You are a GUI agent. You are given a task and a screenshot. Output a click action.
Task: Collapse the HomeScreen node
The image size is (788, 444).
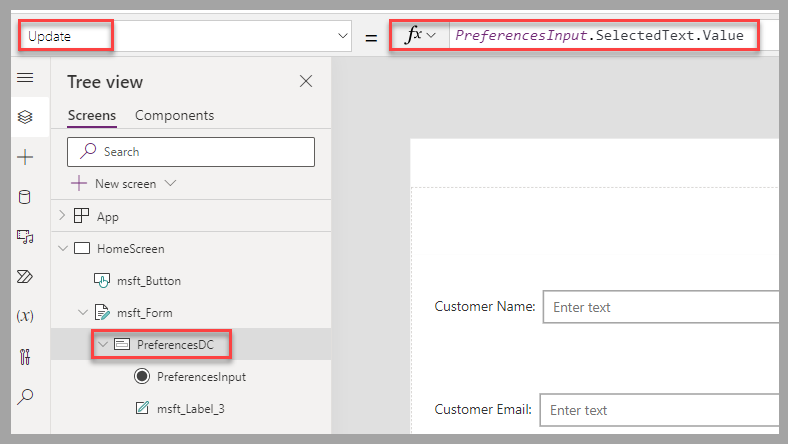click(63, 248)
